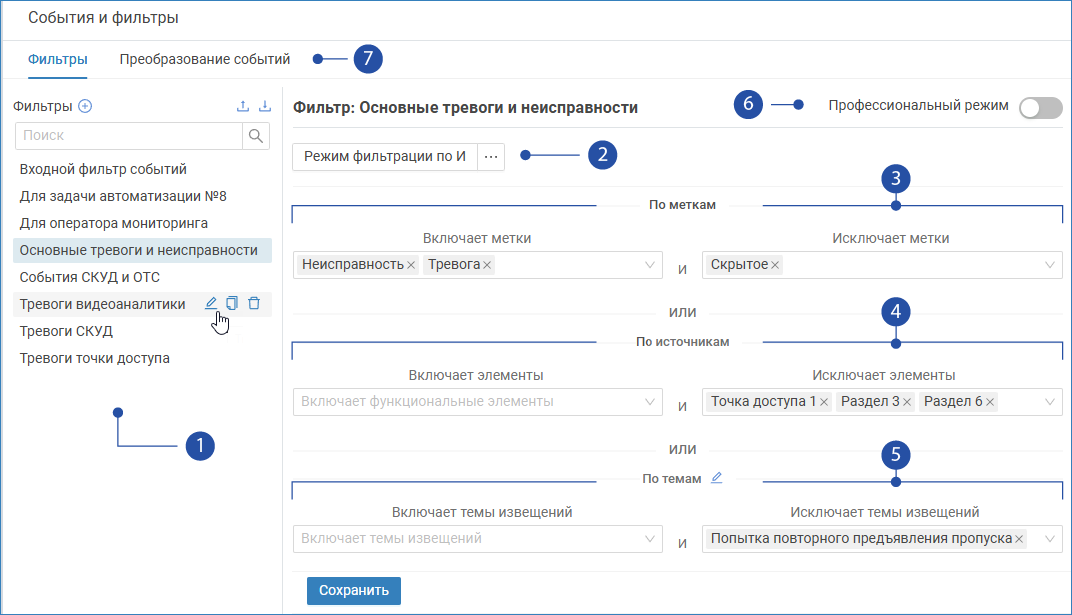Open filter mode options ellipsis menu

[x=490, y=157]
